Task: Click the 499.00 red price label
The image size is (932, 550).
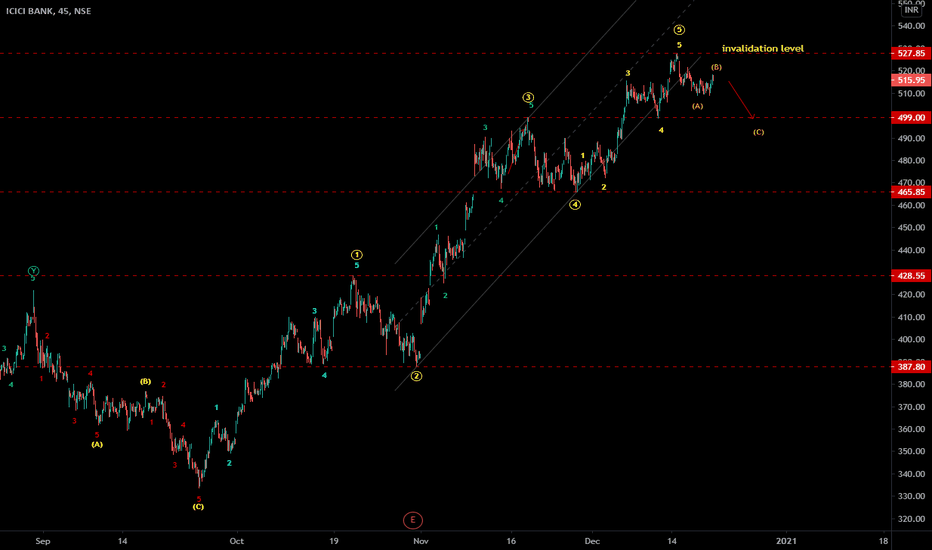Action: (x=911, y=117)
